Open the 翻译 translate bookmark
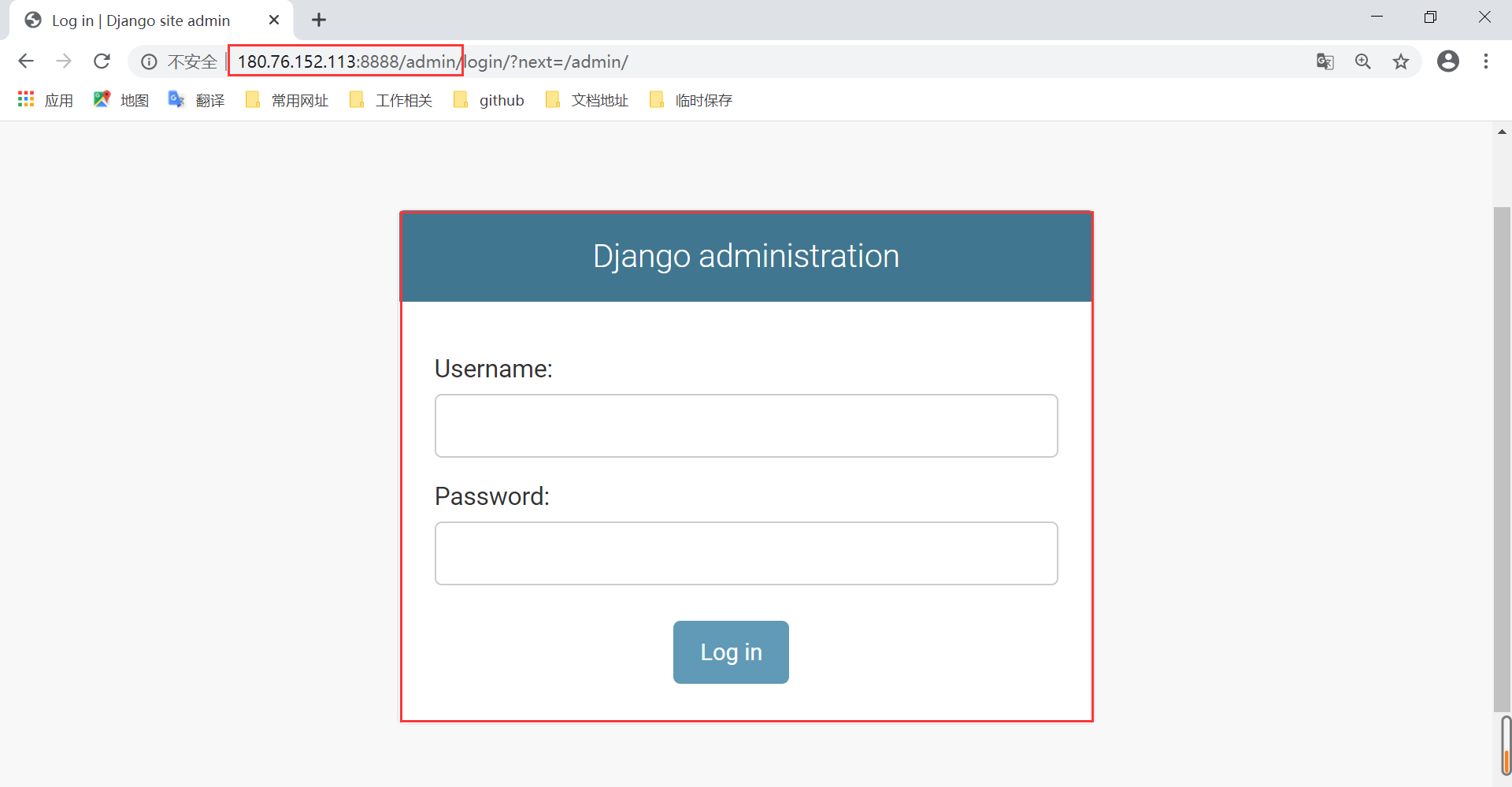The image size is (1512, 787). coord(197,100)
